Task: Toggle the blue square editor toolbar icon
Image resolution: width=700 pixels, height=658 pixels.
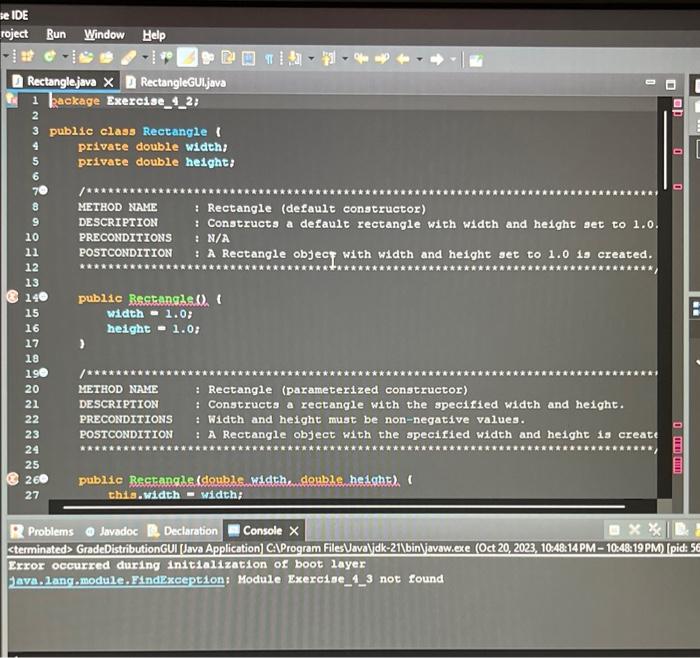Action: (249, 58)
